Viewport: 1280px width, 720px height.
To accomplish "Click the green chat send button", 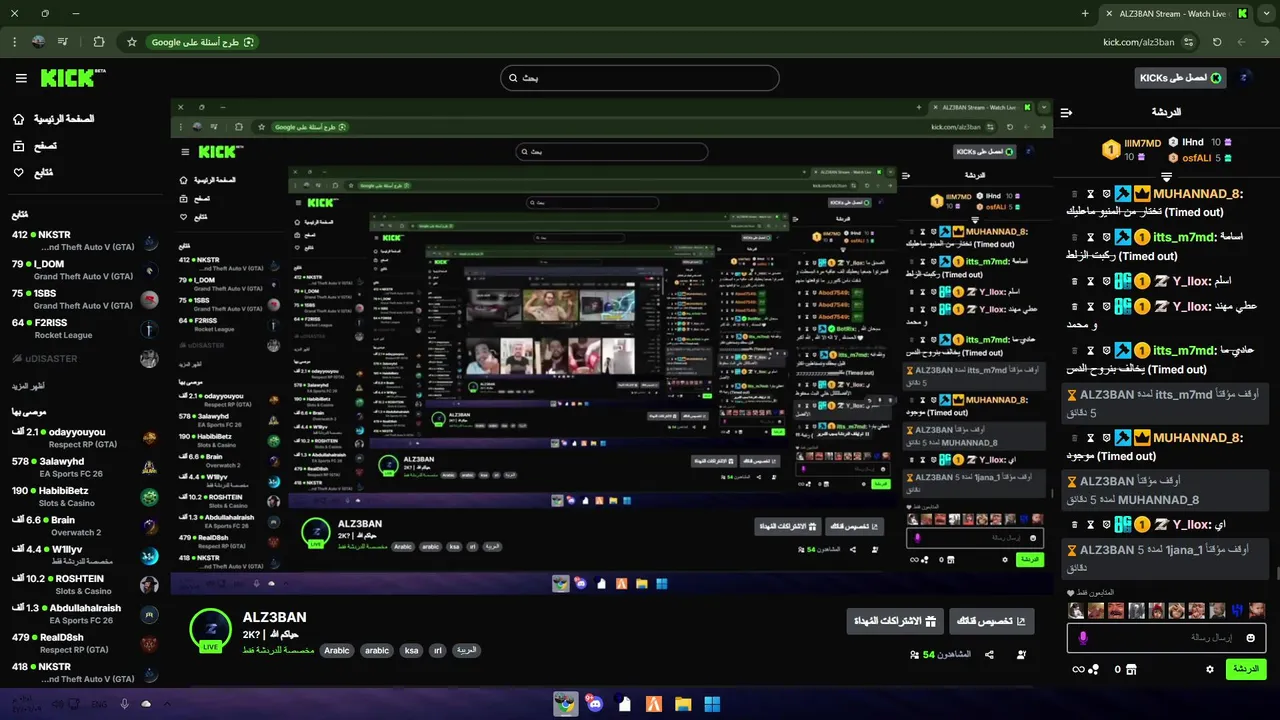I will point(1246,669).
